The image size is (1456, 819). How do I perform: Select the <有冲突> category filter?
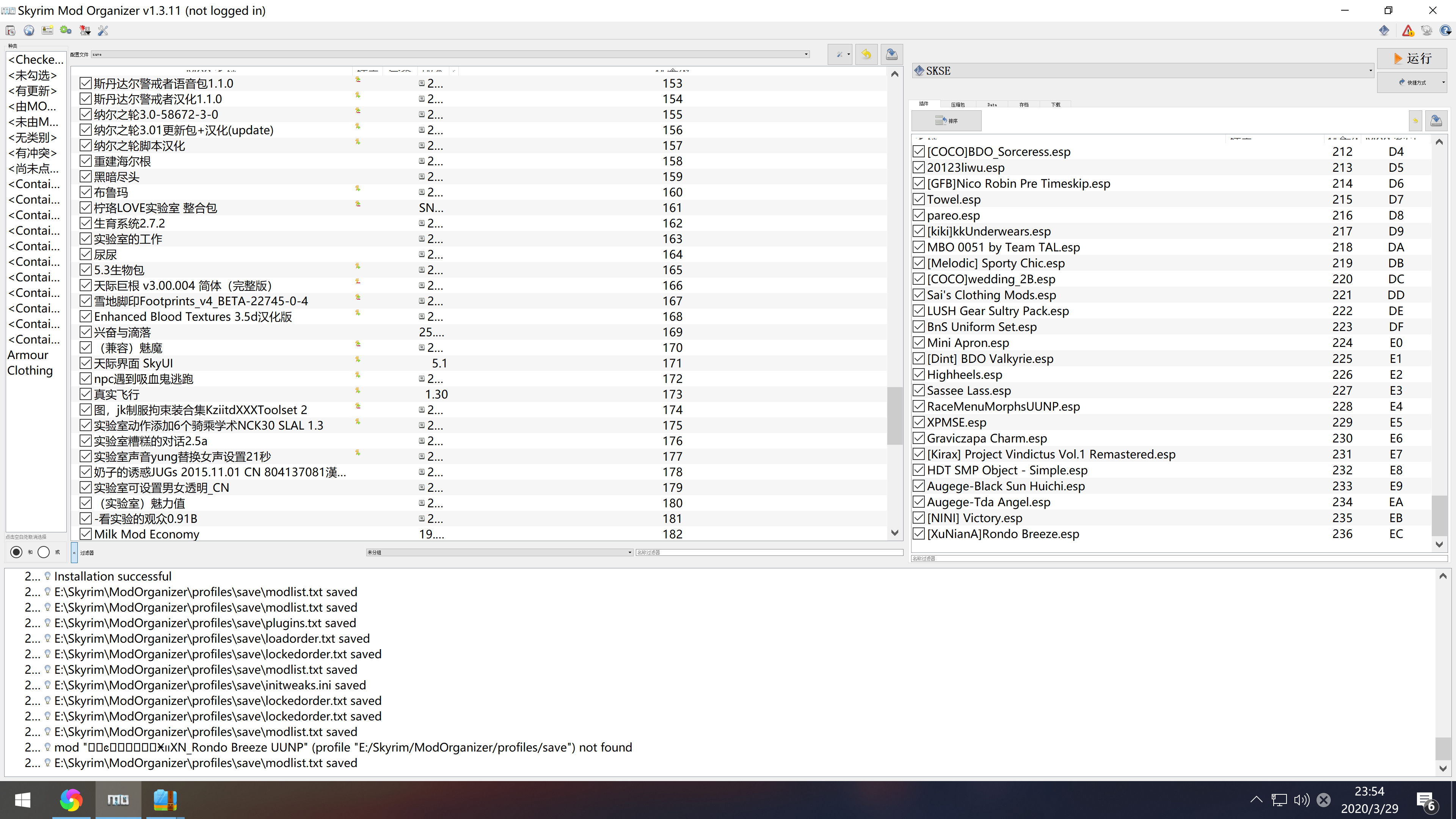pyautogui.click(x=33, y=152)
